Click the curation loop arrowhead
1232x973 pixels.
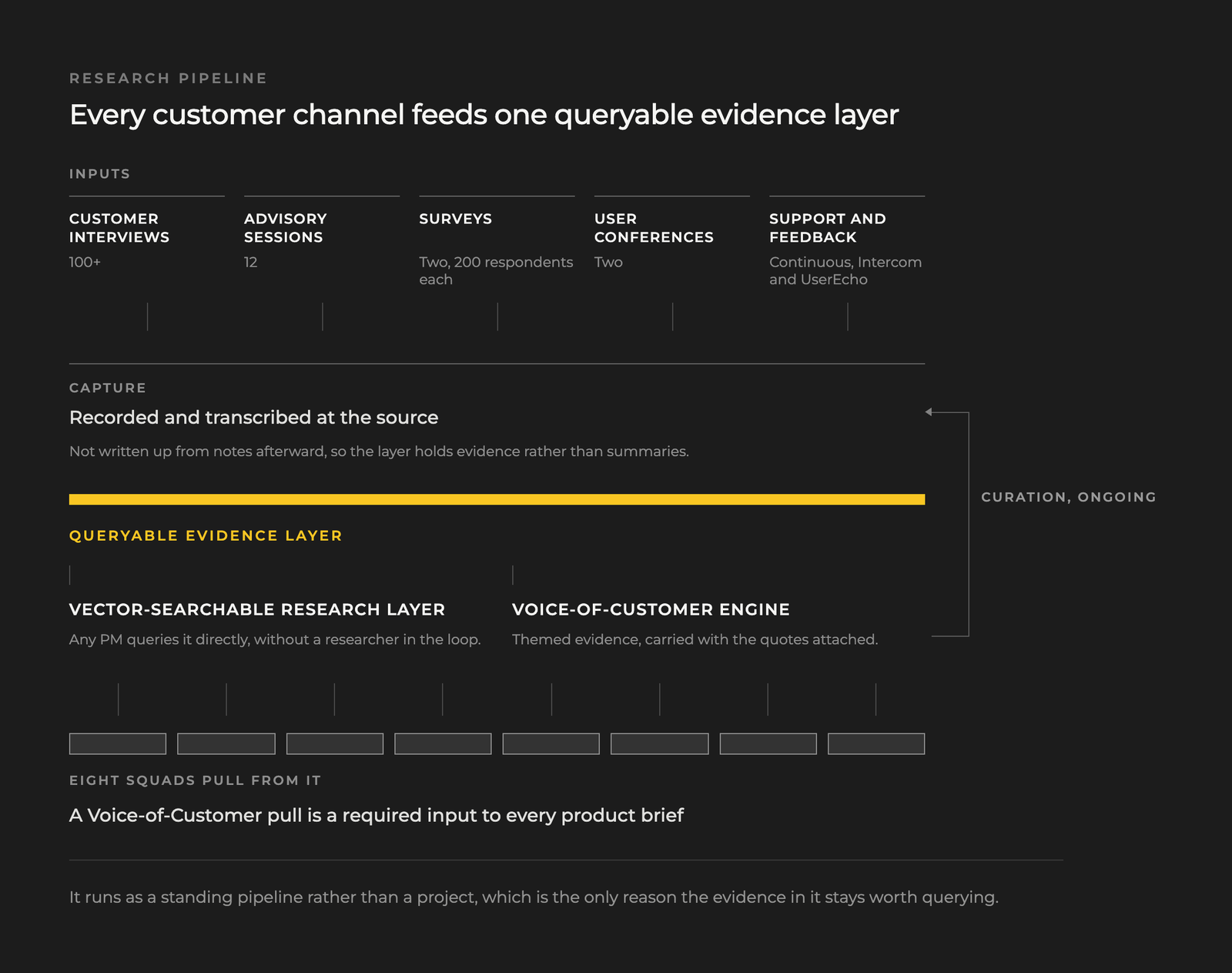[x=929, y=412]
